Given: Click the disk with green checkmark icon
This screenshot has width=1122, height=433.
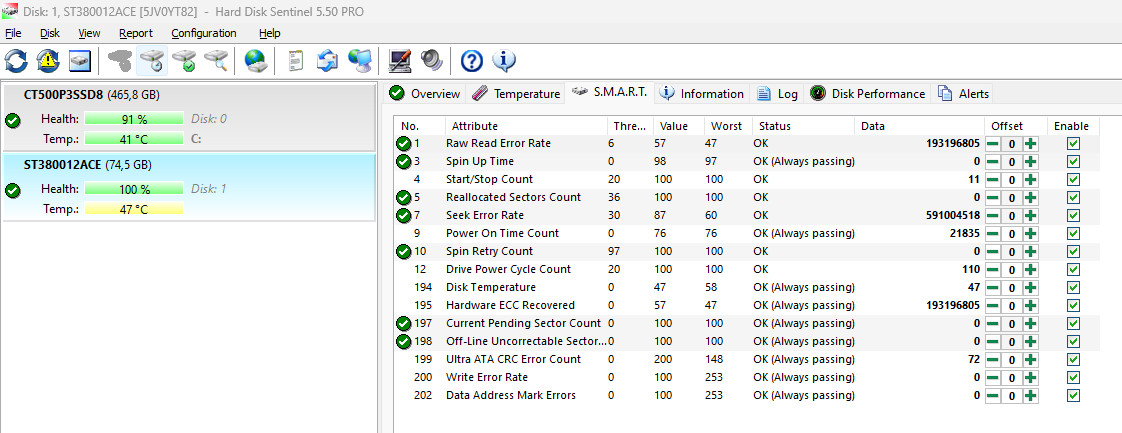Looking at the screenshot, I should (x=183, y=61).
